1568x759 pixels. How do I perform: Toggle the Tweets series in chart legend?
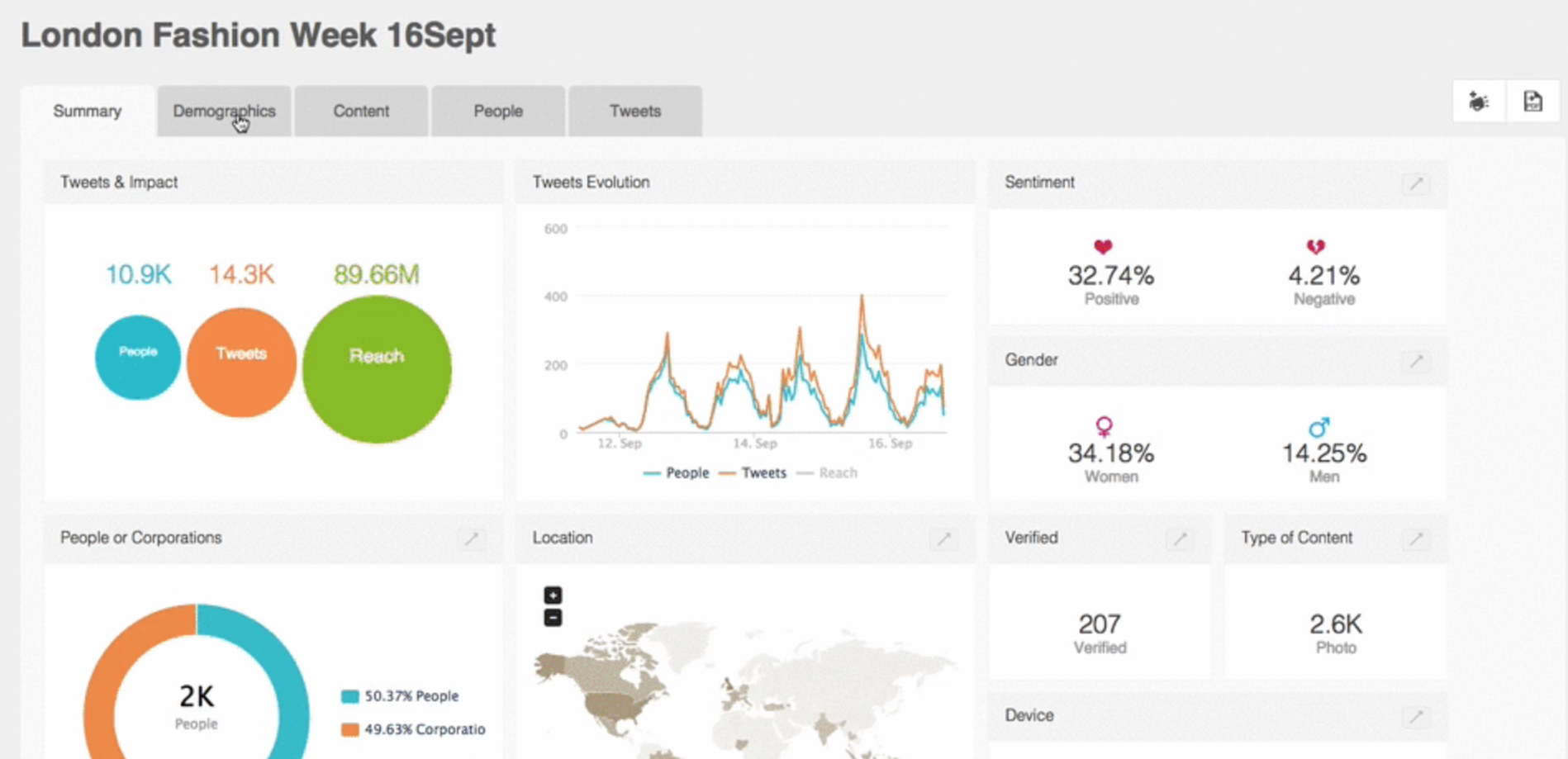(753, 473)
